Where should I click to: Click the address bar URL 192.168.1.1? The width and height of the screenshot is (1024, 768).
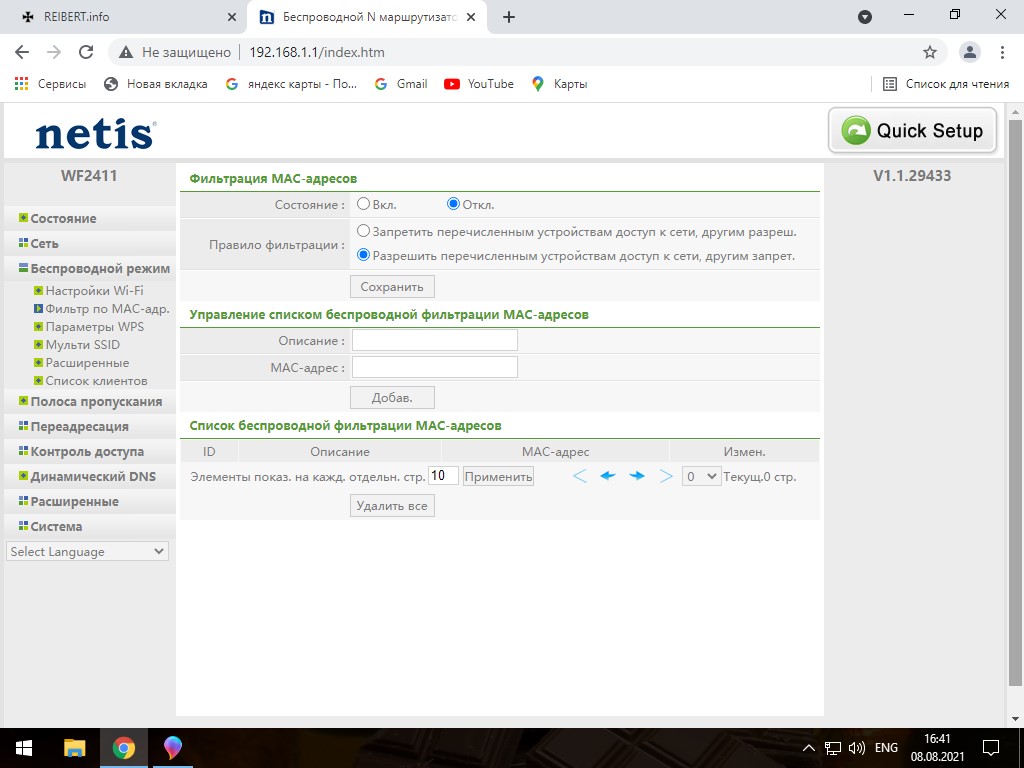click(x=317, y=52)
